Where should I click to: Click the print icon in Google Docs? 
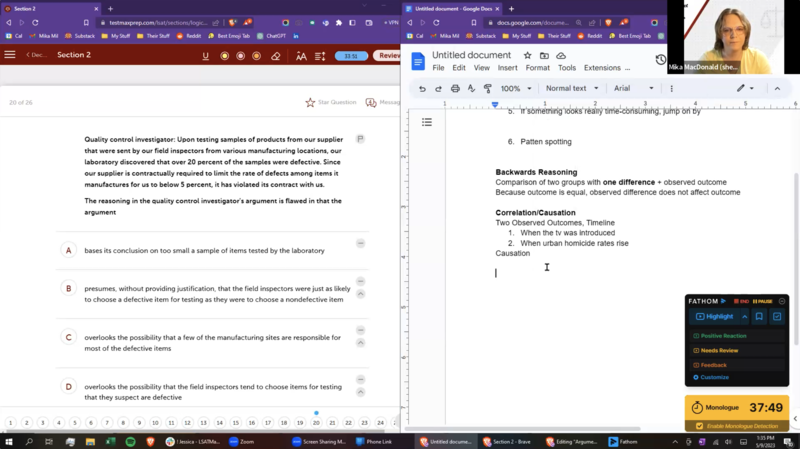pos(455,88)
